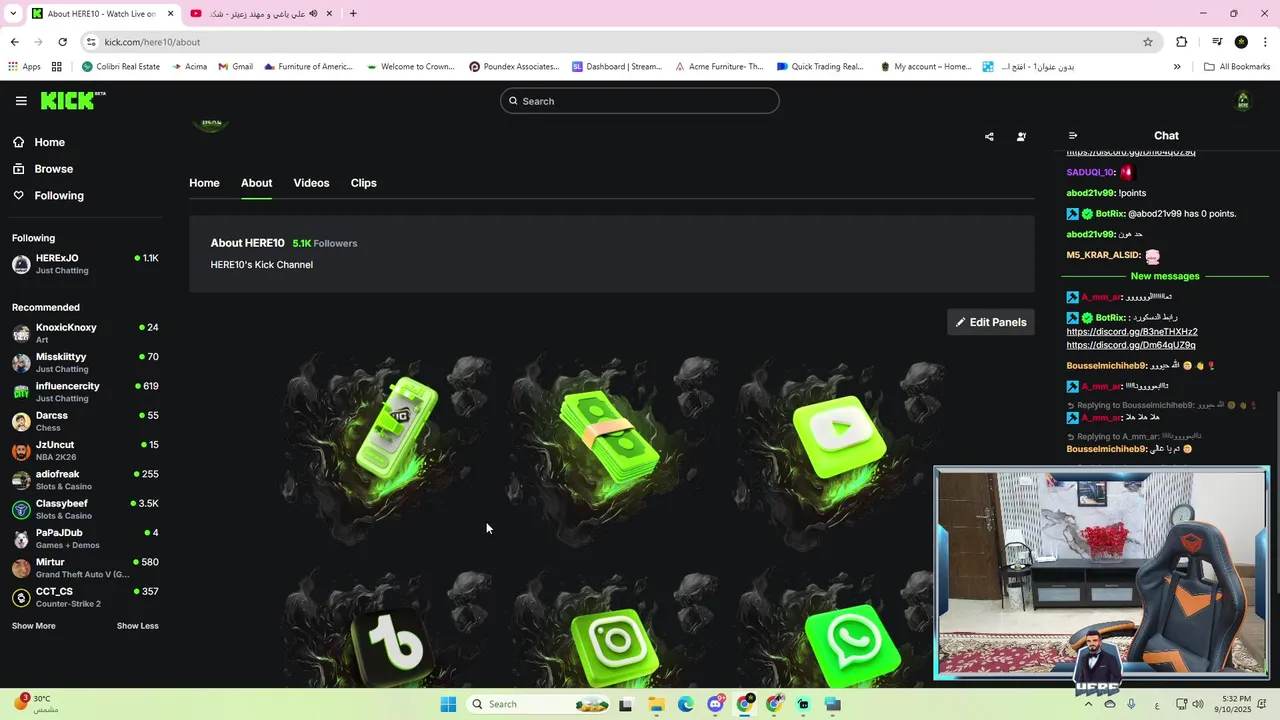Bookmark this page with the star icon
The height and width of the screenshot is (720, 1280).
click(1148, 42)
